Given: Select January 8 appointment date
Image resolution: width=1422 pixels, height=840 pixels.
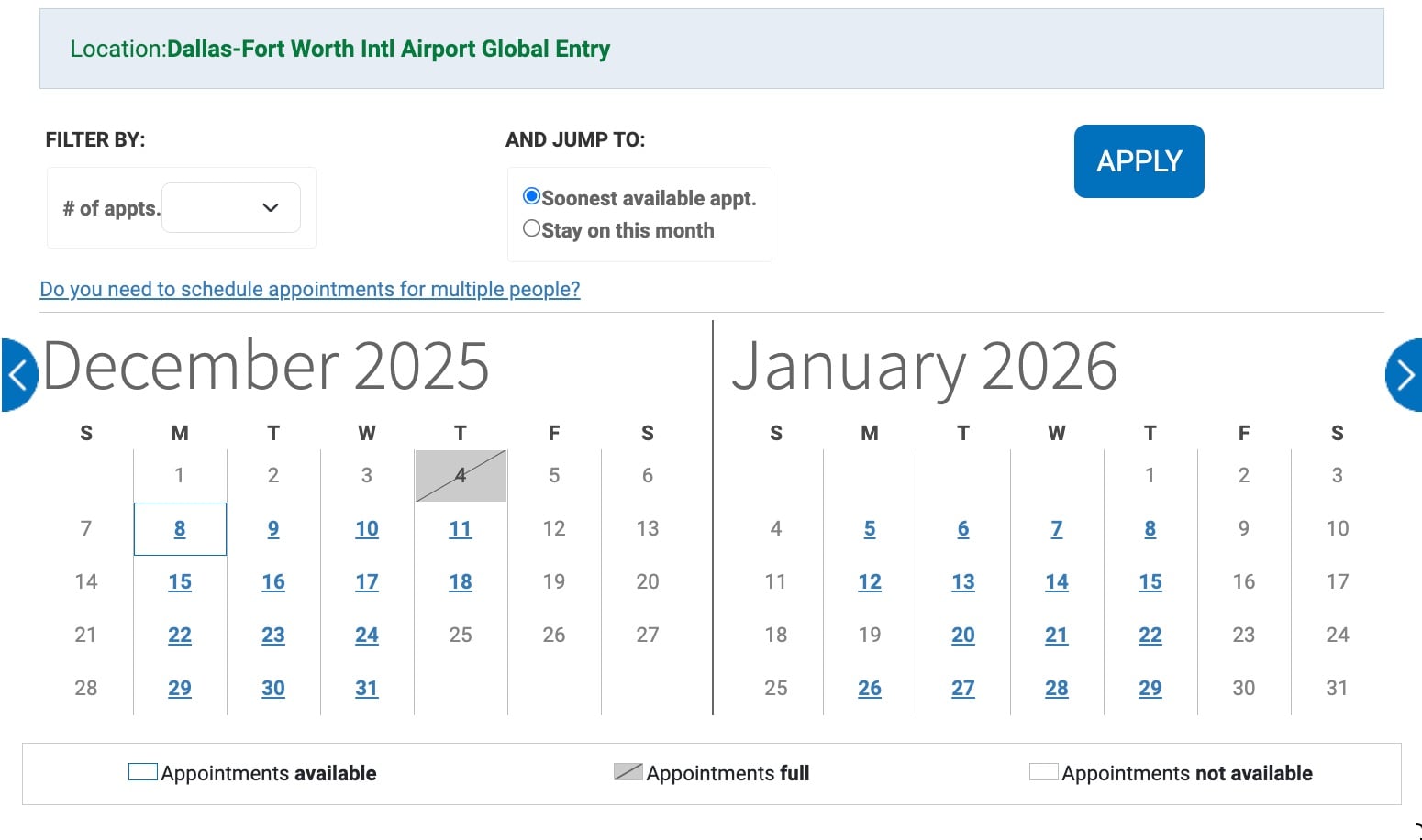Looking at the screenshot, I should 1150,529.
